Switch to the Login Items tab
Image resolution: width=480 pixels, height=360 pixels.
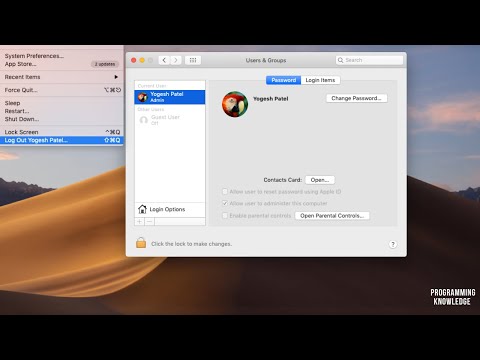320,80
